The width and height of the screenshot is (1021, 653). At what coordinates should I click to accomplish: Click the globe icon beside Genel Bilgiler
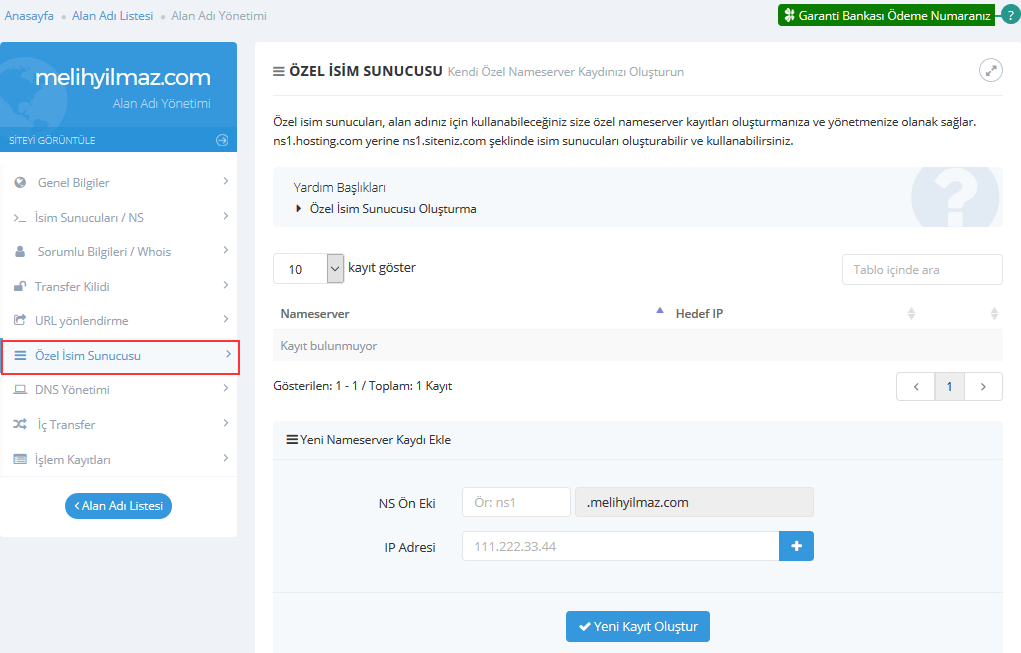[20, 183]
